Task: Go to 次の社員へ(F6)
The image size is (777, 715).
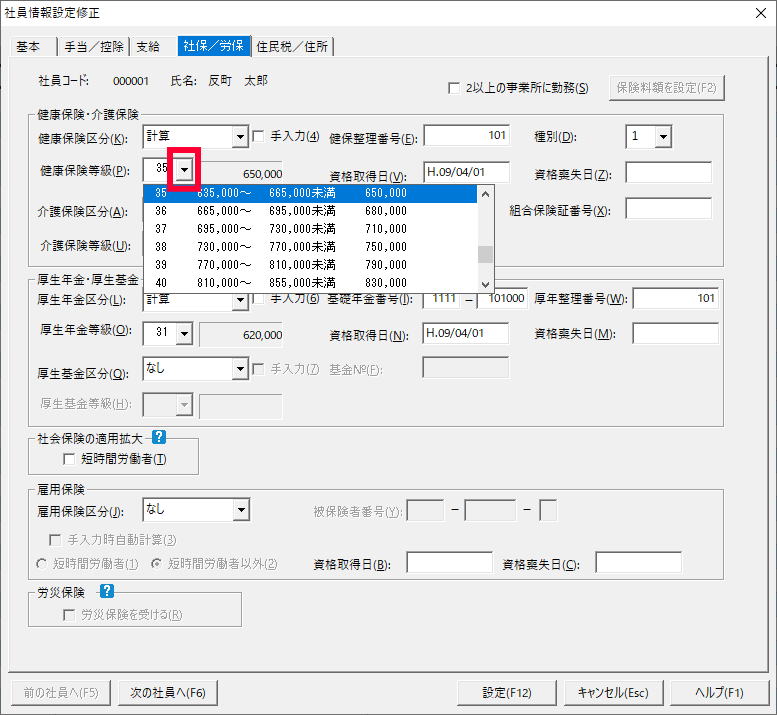Action: click(x=167, y=692)
